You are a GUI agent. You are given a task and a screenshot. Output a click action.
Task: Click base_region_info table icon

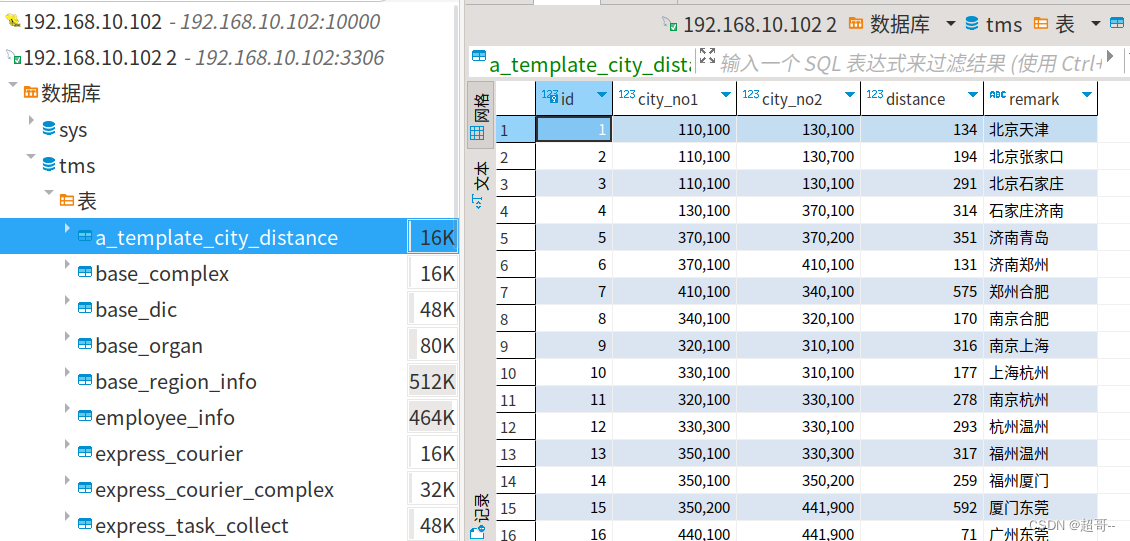[x=85, y=380]
